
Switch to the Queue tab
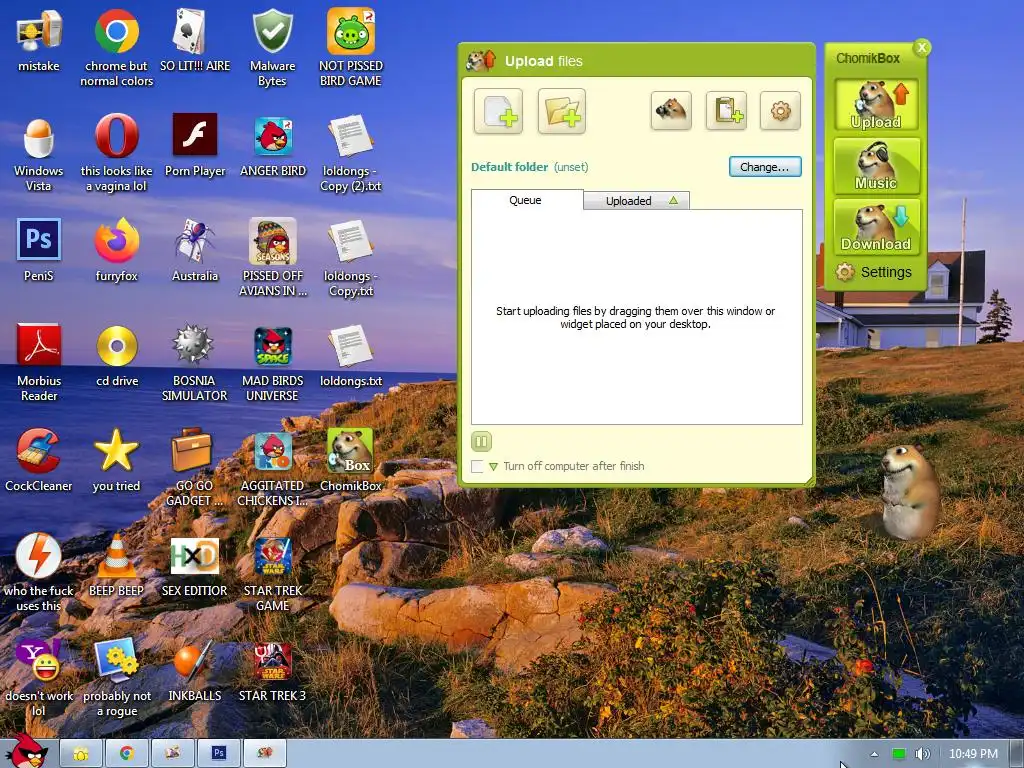tap(526, 200)
